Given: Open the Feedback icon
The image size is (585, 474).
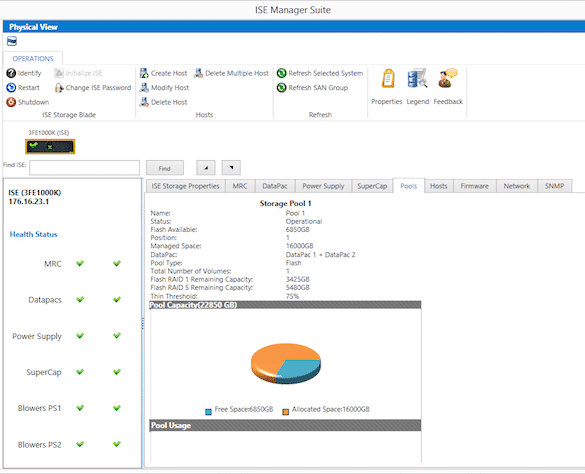Looking at the screenshot, I should pyautogui.click(x=448, y=78).
